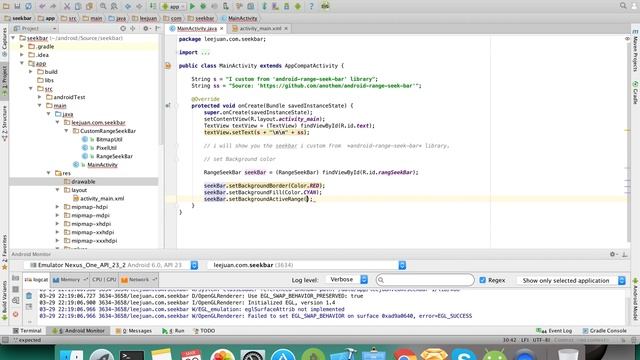Close the activity_main.xml tab
This screenshot has width=640, height=360.
(x=286, y=29)
